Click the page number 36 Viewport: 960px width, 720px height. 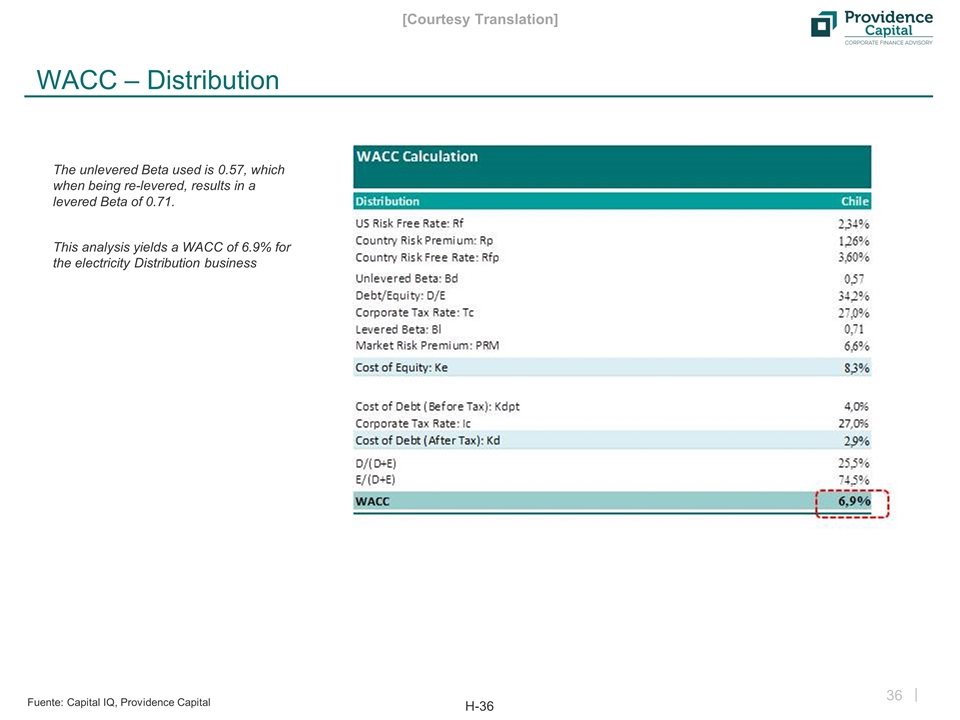tap(895, 696)
